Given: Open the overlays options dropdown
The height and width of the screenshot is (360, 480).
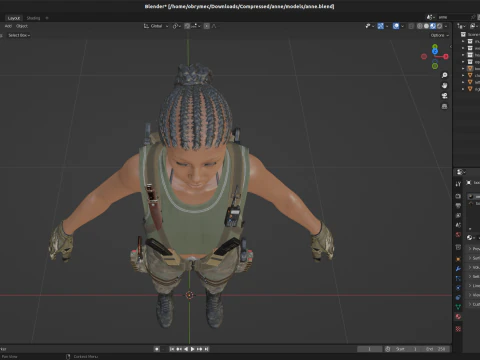Looking at the screenshot, I should click(403, 26).
